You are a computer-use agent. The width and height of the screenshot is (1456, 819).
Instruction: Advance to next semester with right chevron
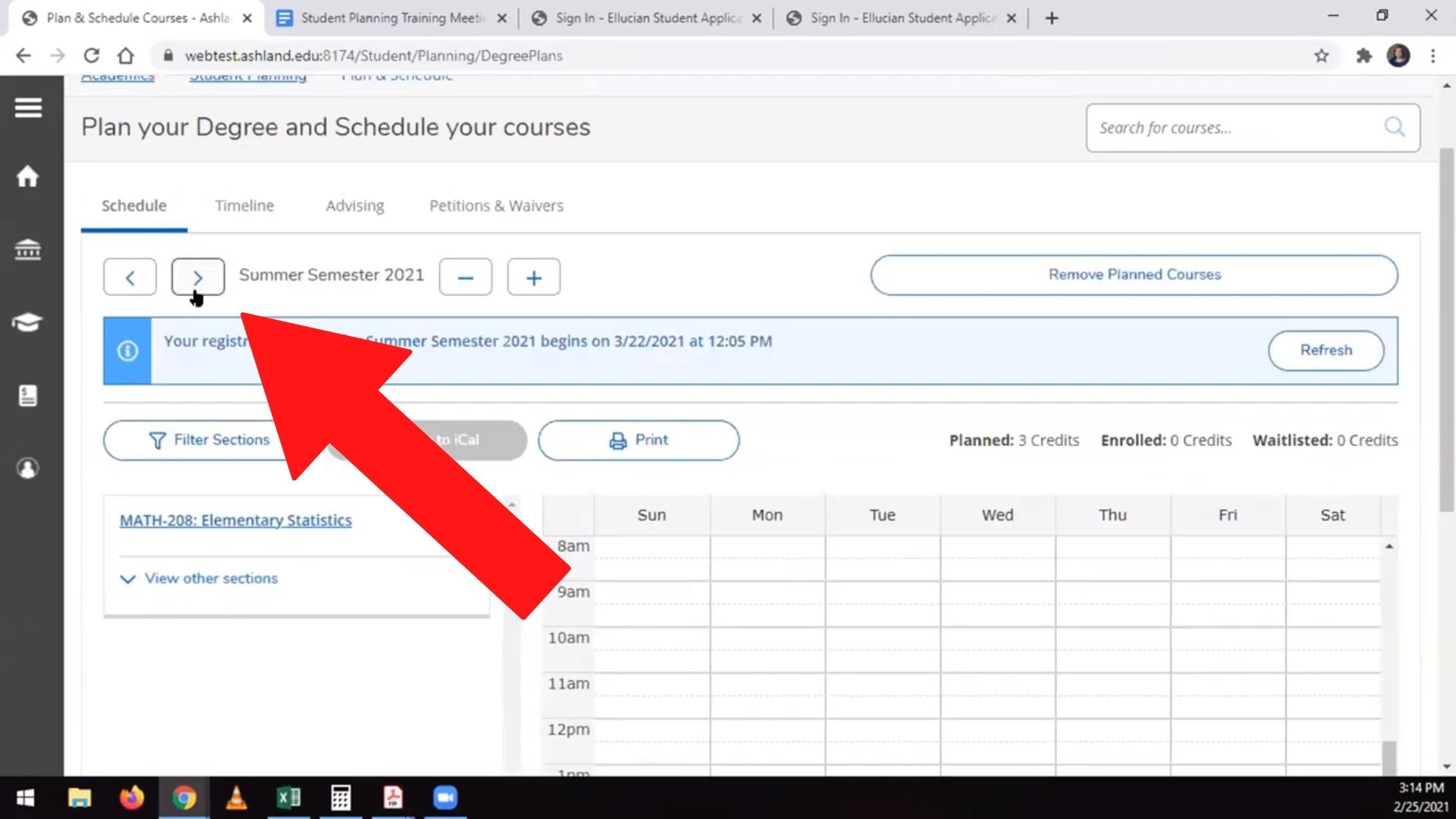[197, 278]
